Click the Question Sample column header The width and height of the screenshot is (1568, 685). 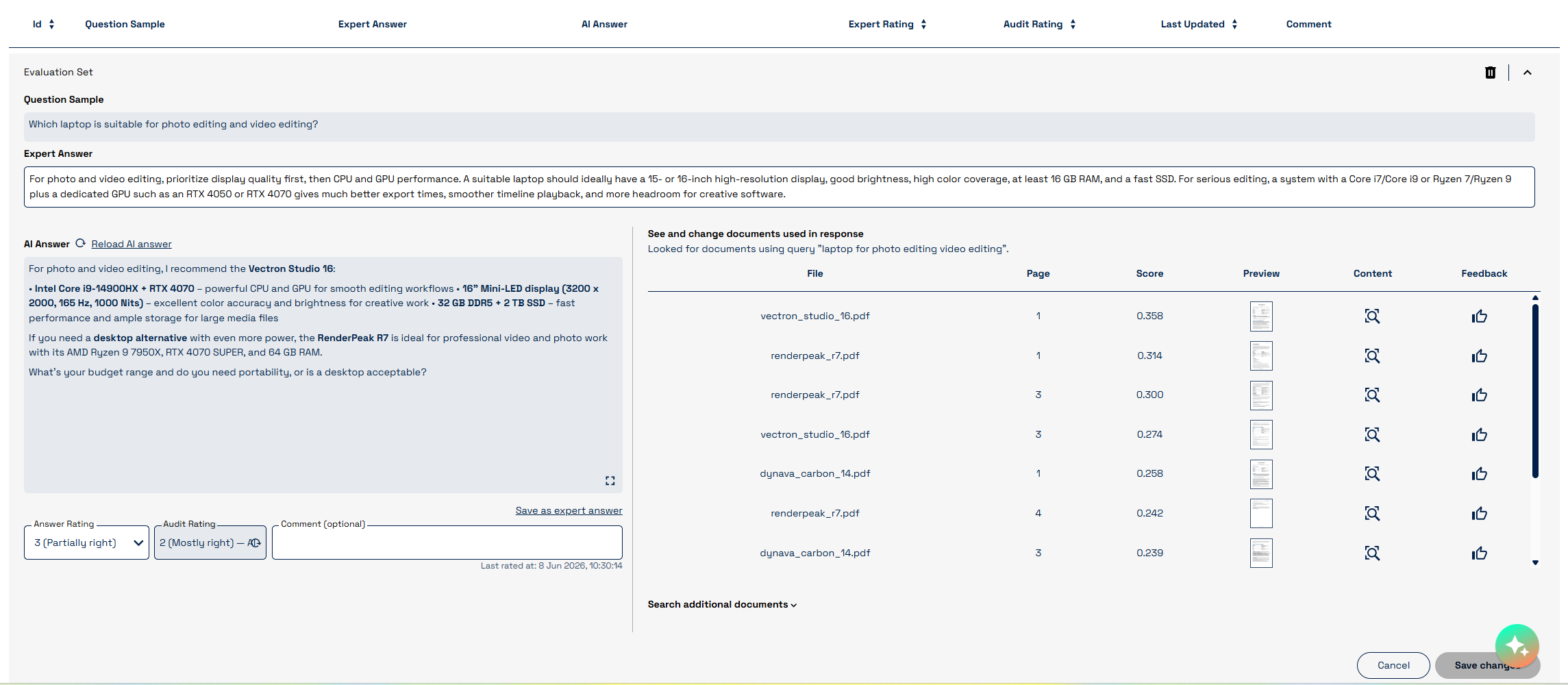pyautogui.click(x=125, y=24)
